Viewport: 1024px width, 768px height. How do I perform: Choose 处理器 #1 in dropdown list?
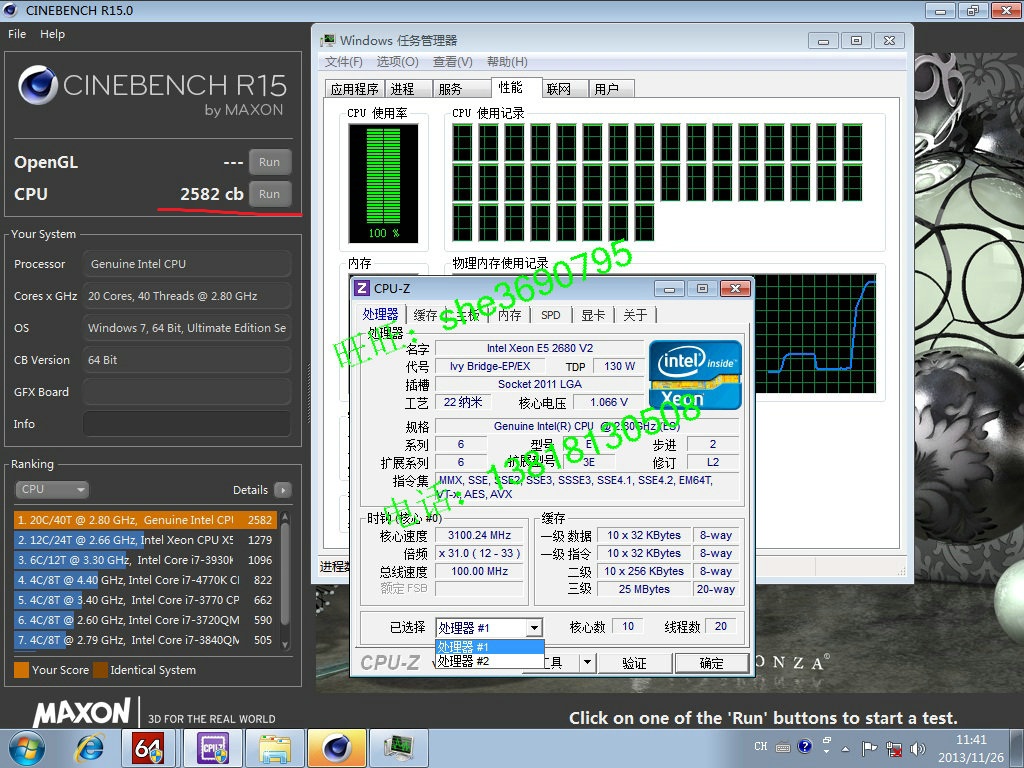tap(489, 647)
